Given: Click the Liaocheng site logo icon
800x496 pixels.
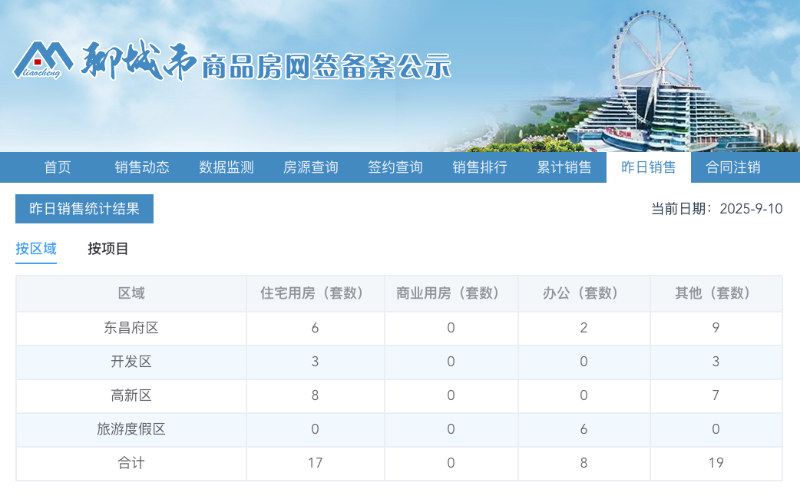Looking at the screenshot, I should [x=42, y=61].
